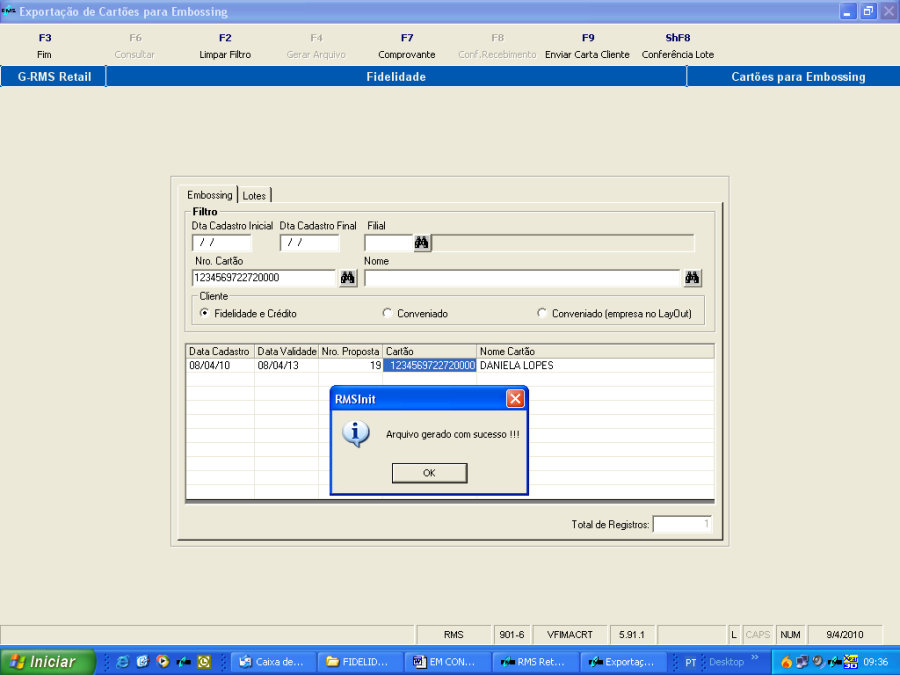900x675 pixels.
Task: Open Internet Explorer from the quick launch bar
Action: tap(122, 662)
